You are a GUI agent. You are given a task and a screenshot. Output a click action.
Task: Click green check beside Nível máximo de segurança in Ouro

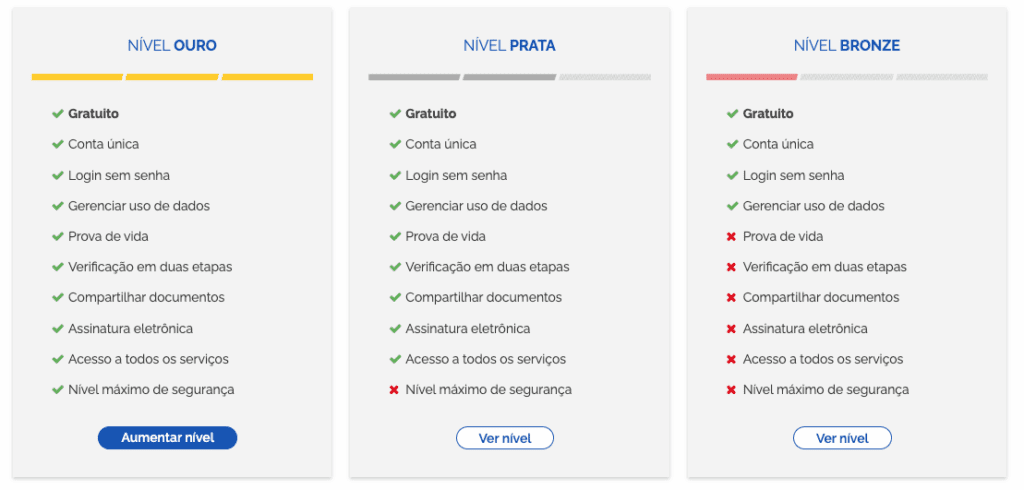click(57, 390)
